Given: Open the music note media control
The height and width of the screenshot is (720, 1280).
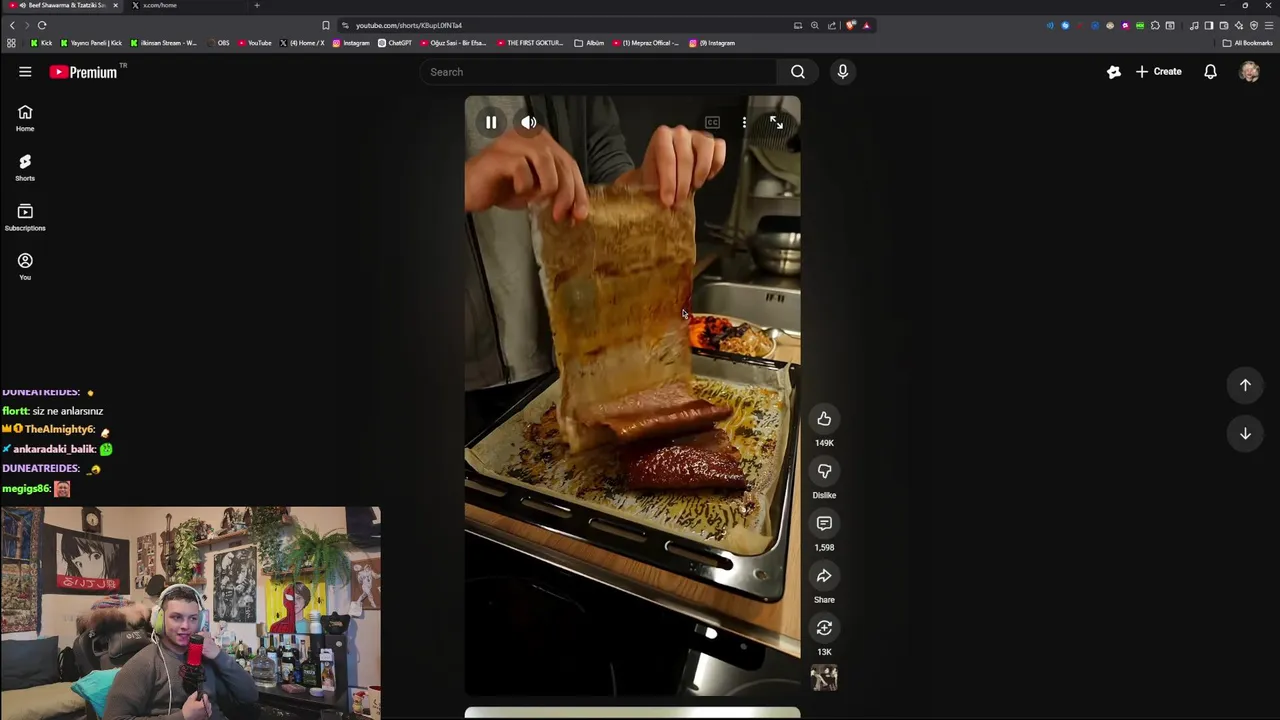Looking at the screenshot, I should [1194, 25].
